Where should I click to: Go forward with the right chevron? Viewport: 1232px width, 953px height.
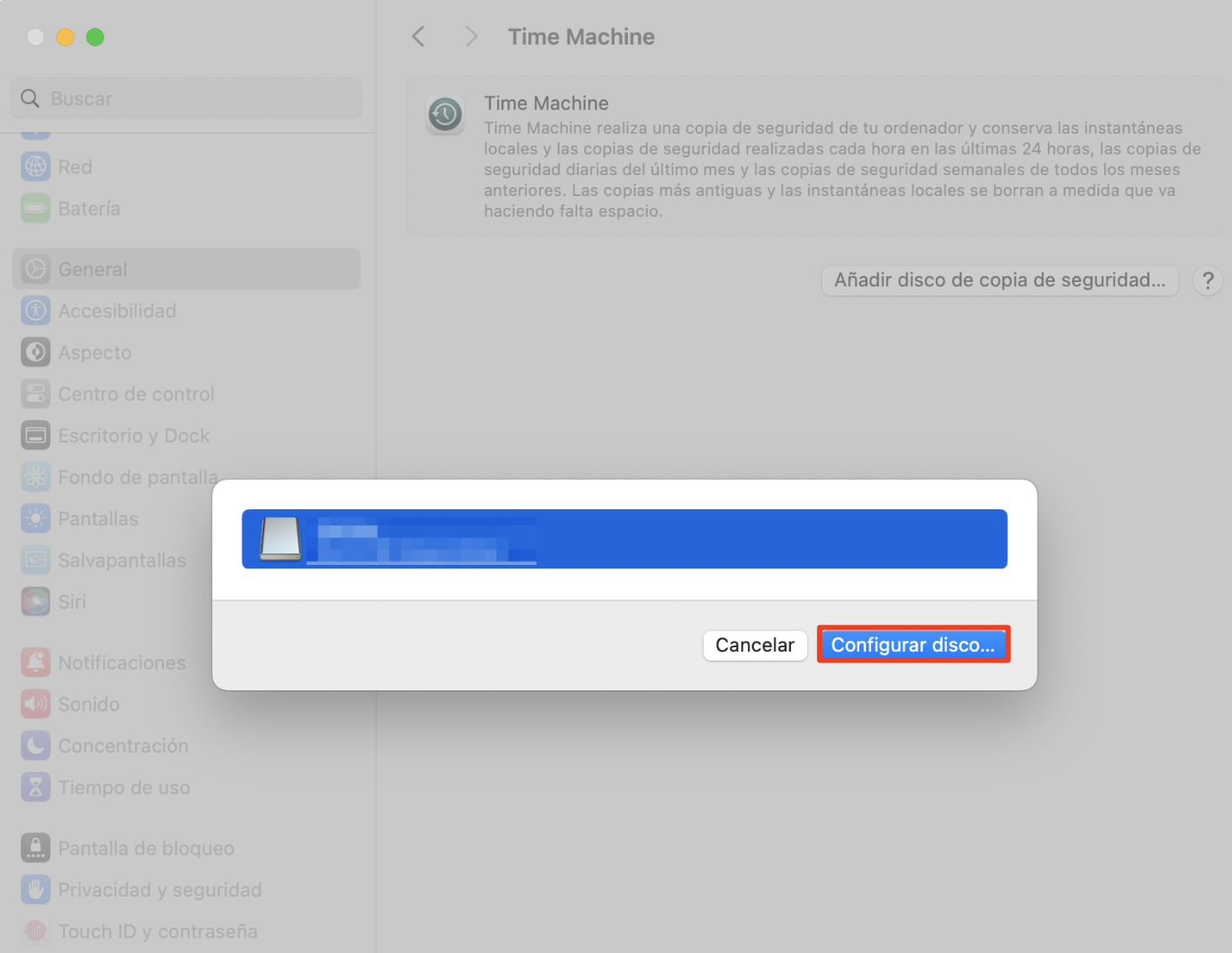click(471, 37)
